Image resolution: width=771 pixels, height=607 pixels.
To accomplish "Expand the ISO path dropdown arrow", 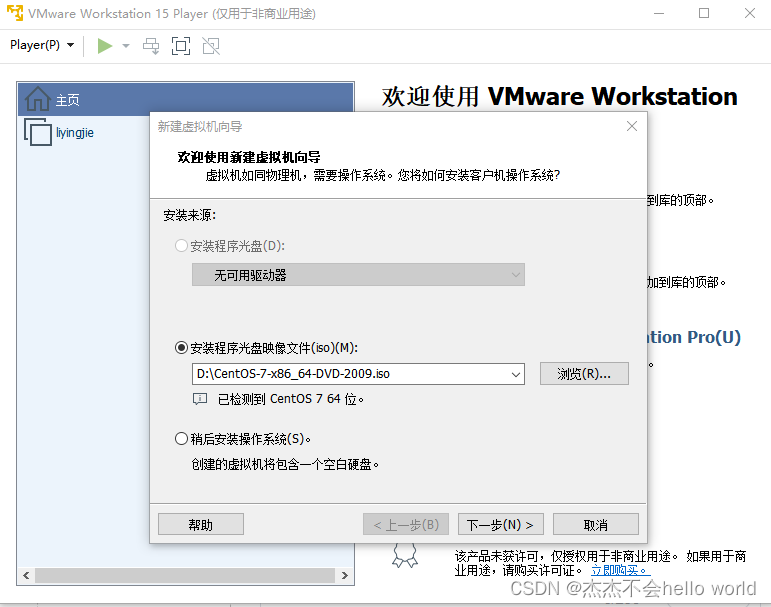I will pyautogui.click(x=516, y=374).
